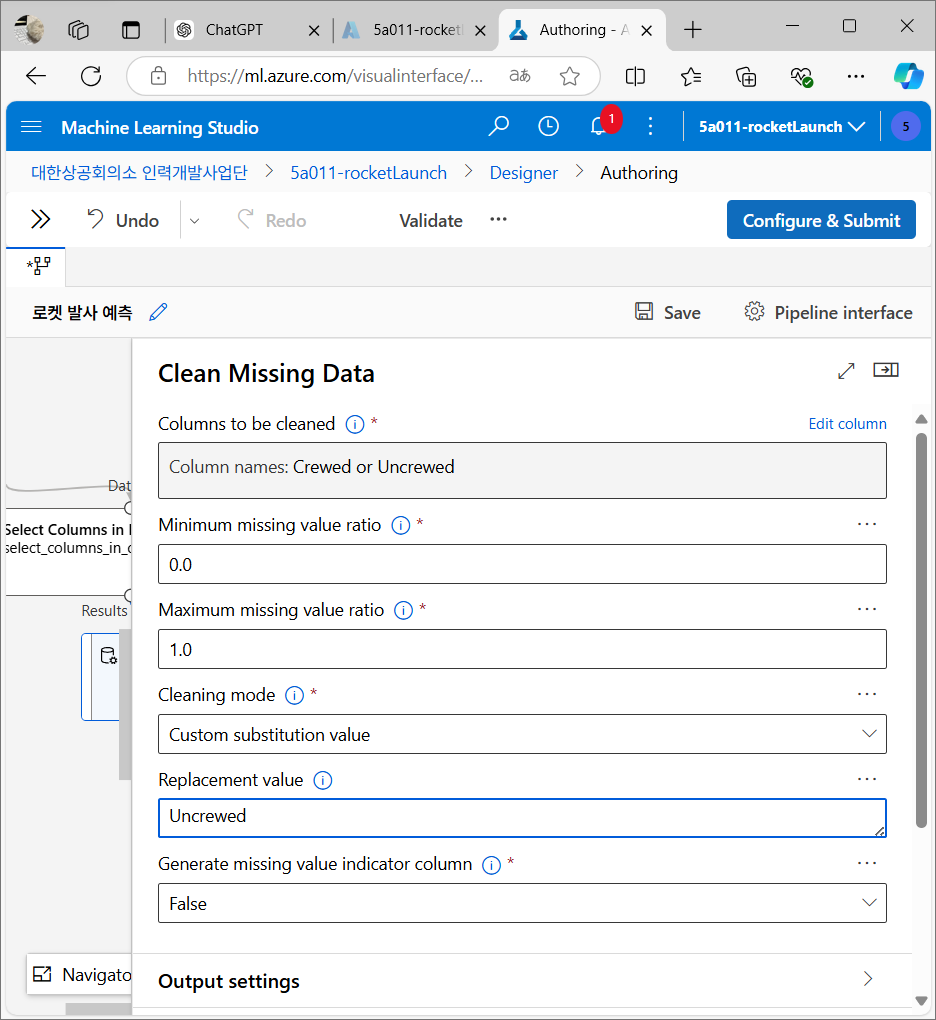Open Replacement value options ellipsis
Image resolution: width=936 pixels, height=1020 pixels.
[866, 779]
